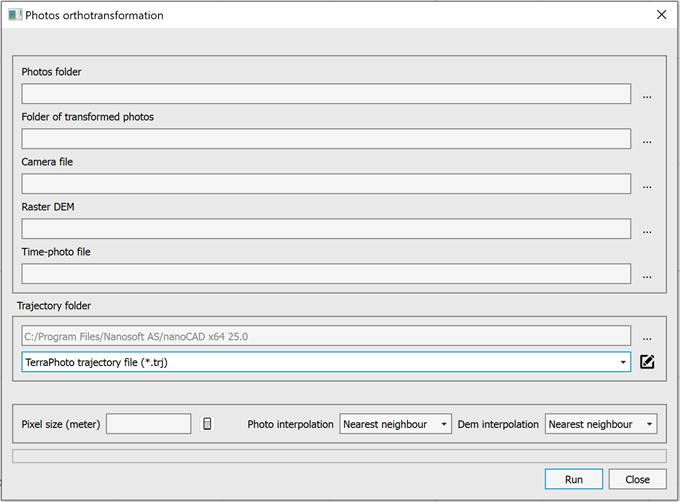Click the app icon in title bar
The width and height of the screenshot is (680, 502).
pos(14,15)
